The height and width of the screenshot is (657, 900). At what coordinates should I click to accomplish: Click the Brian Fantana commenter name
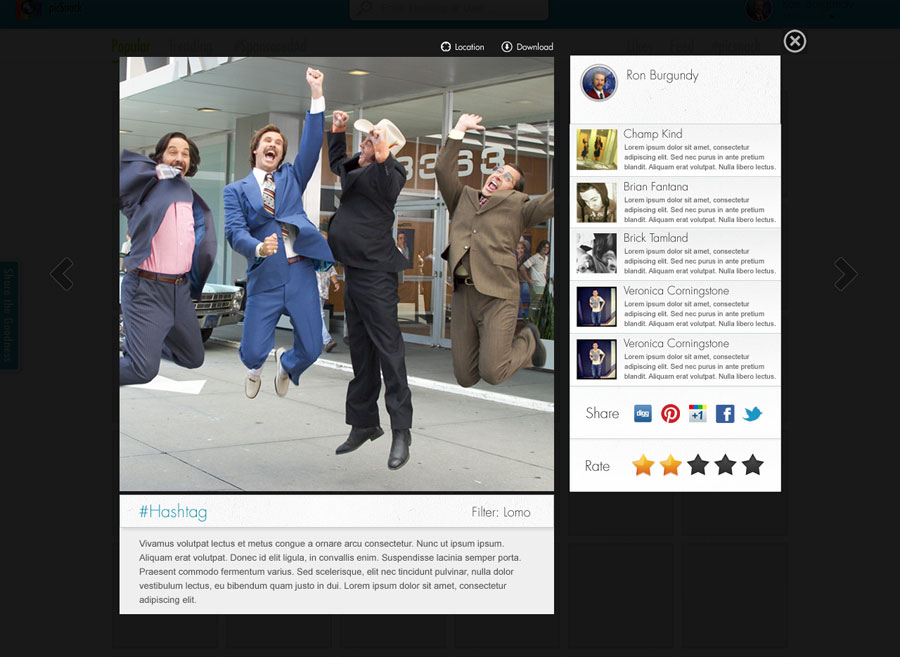point(655,186)
